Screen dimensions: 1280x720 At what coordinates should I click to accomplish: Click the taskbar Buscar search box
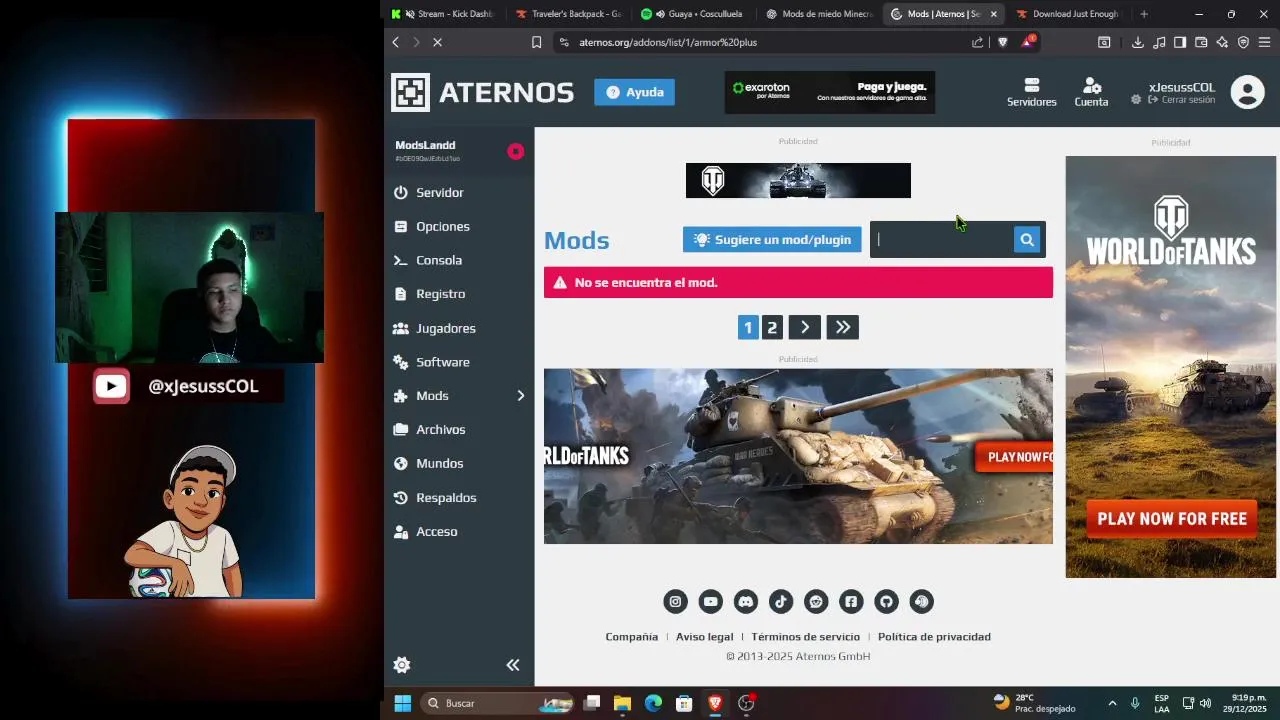[497, 703]
